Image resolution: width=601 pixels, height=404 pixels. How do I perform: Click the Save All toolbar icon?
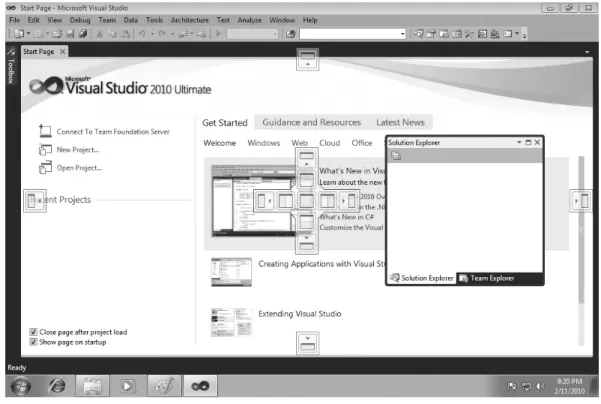83,34
